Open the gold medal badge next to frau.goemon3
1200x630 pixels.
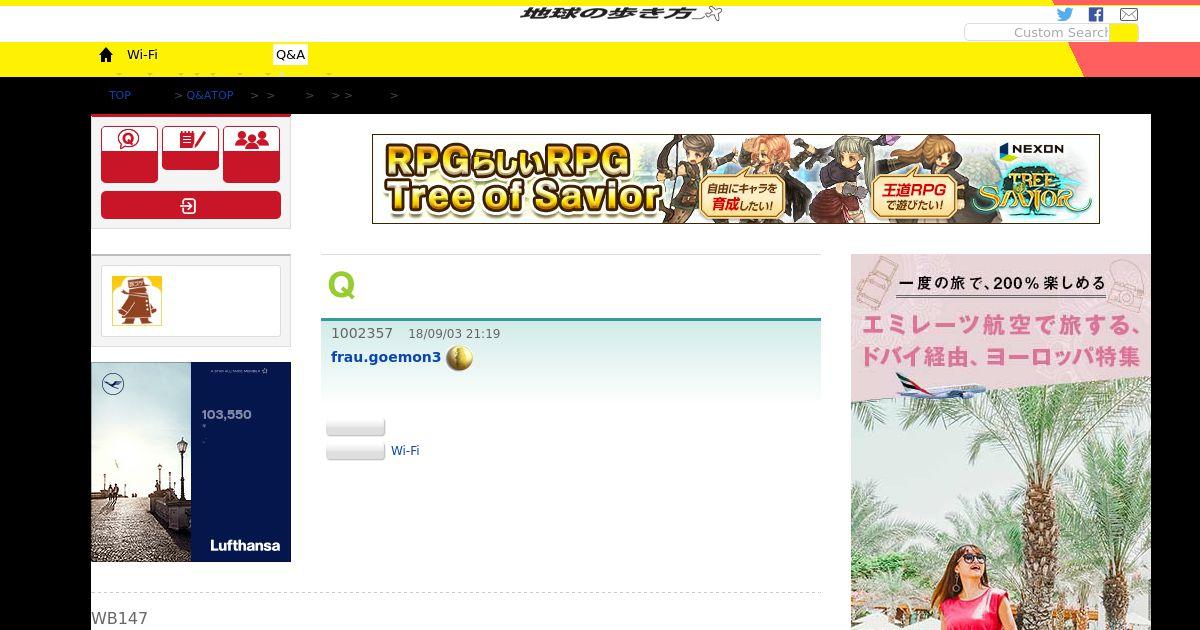(x=459, y=357)
